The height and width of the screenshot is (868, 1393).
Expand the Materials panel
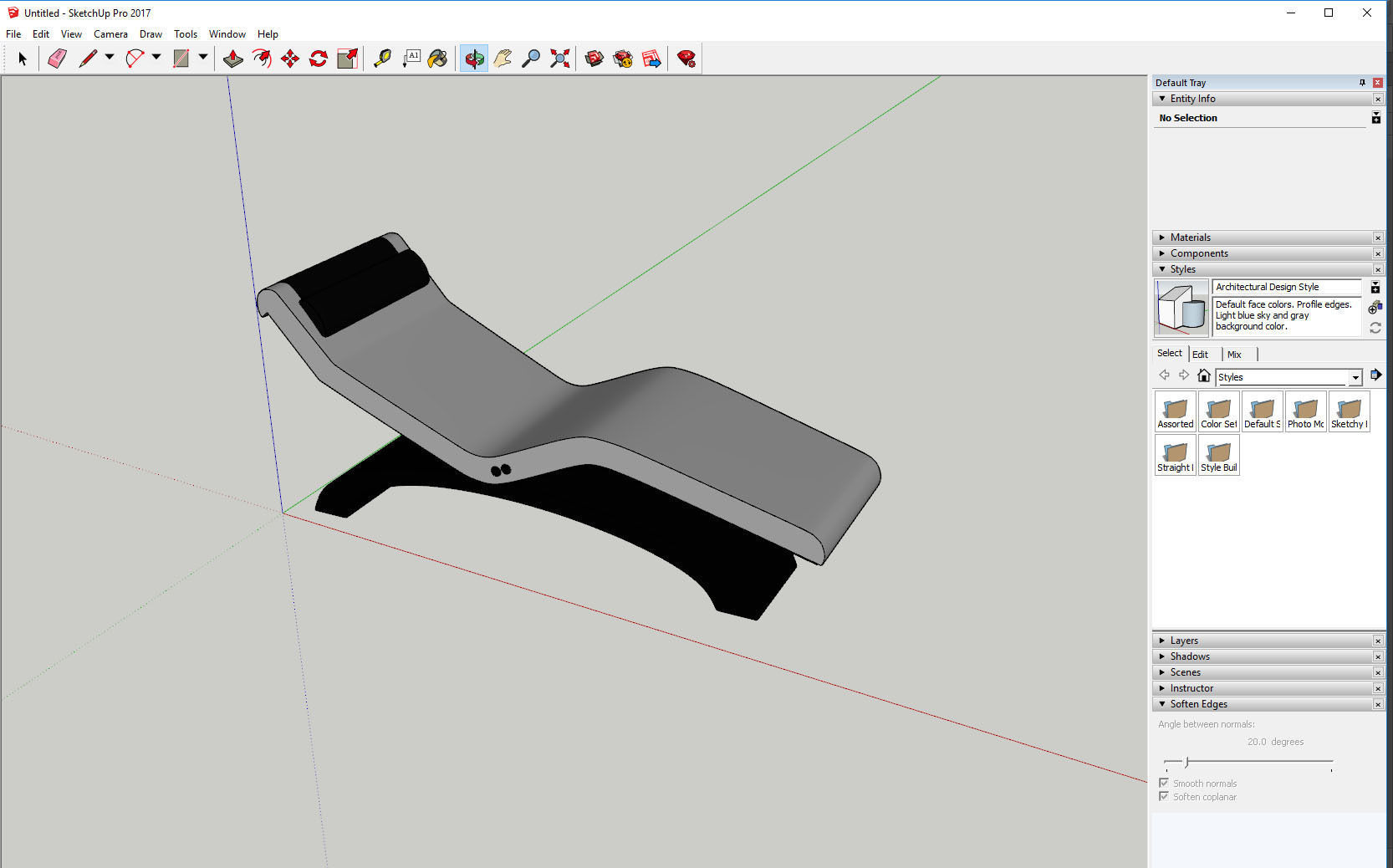pyautogui.click(x=1162, y=237)
